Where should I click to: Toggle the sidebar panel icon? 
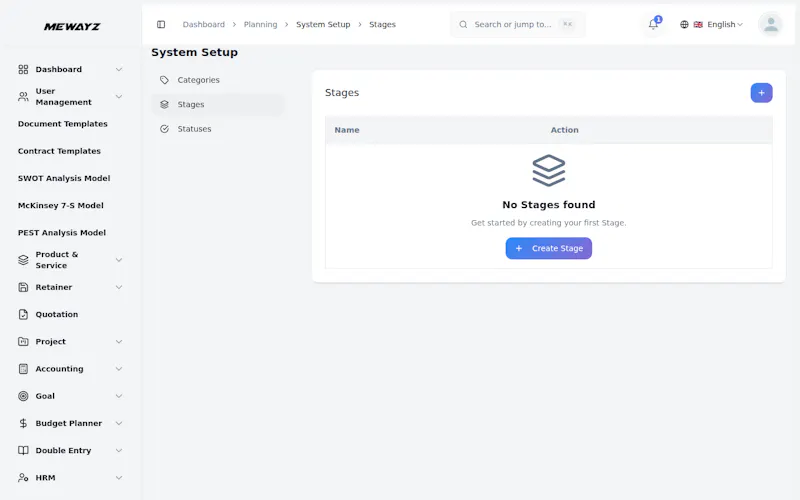click(161, 24)
